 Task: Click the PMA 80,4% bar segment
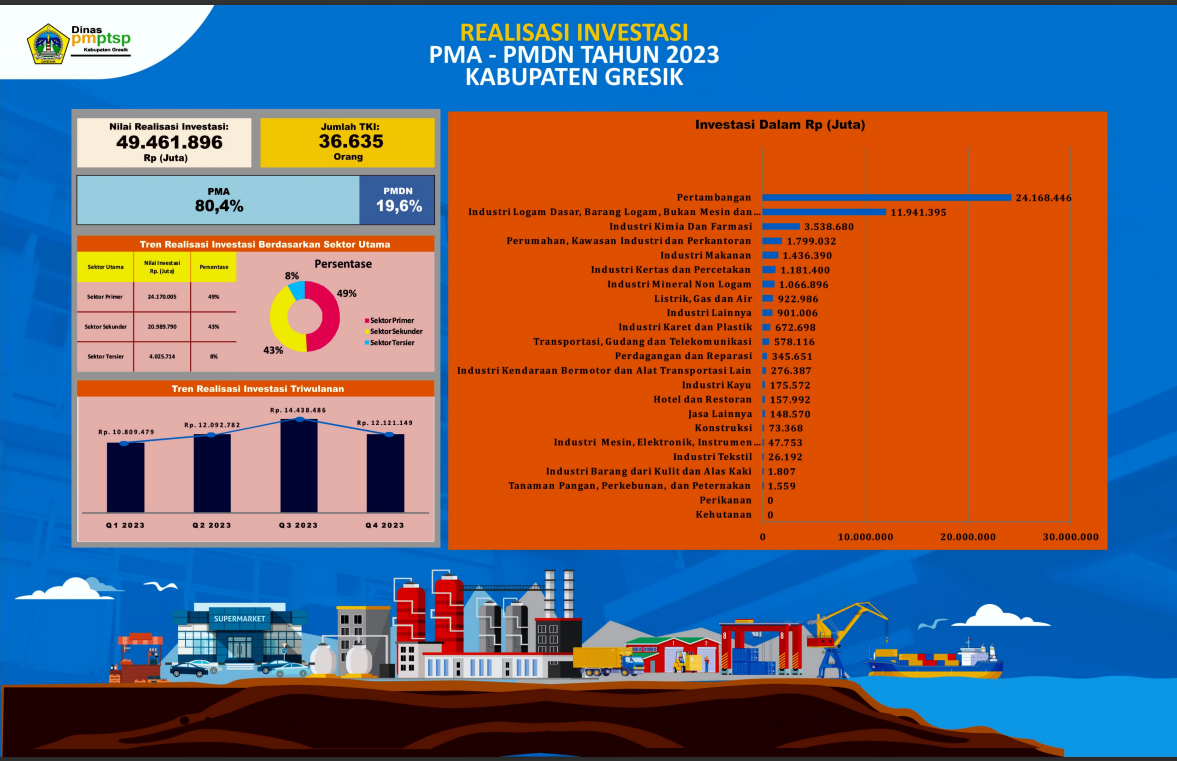(x=218, y=200)
